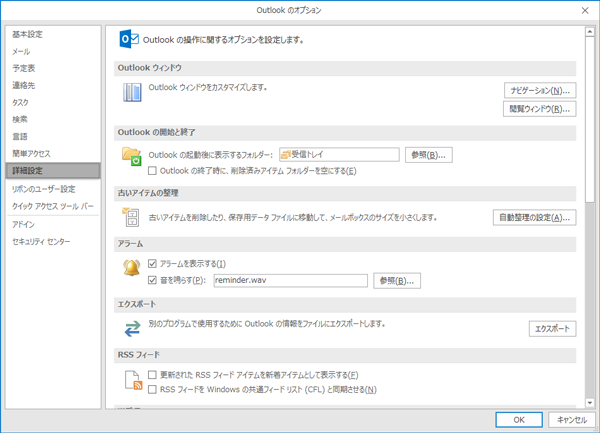Viewport: 600px width, 433px height.
Task: Open リボンのユーザー設定 category
Action: (53, 189)
